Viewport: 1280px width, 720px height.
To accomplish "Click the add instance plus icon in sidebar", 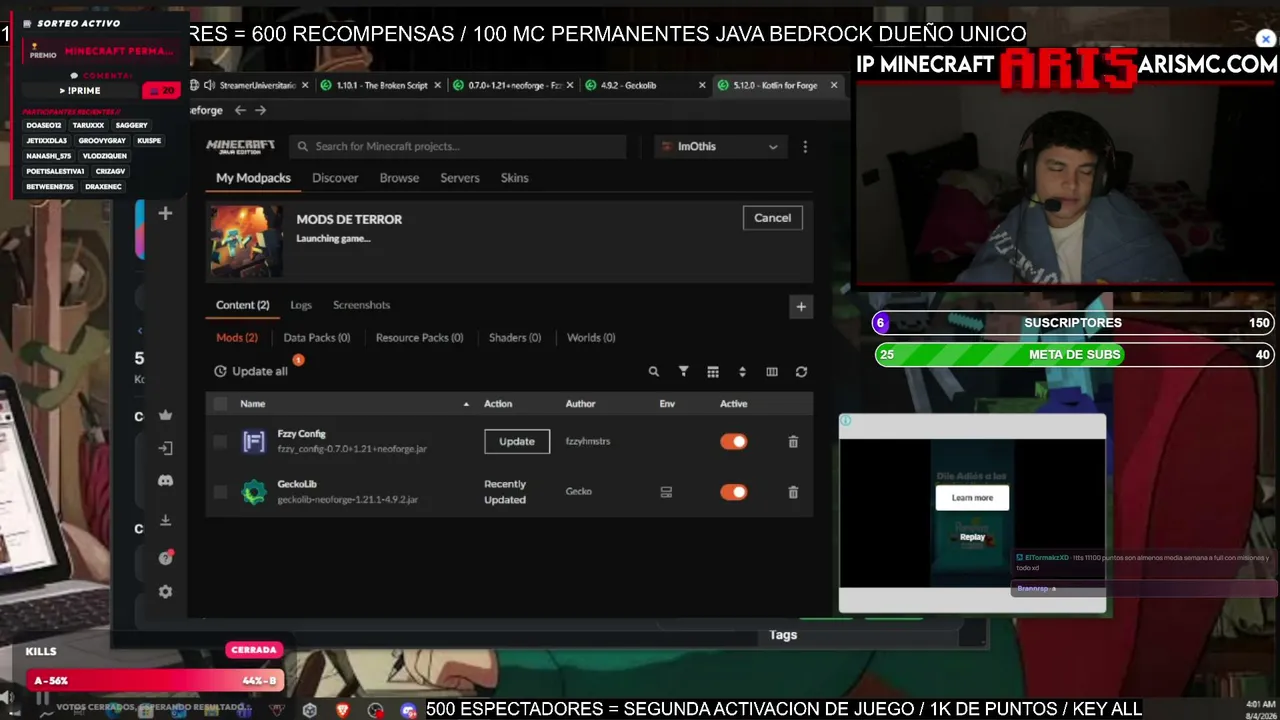I will point(166,213).
